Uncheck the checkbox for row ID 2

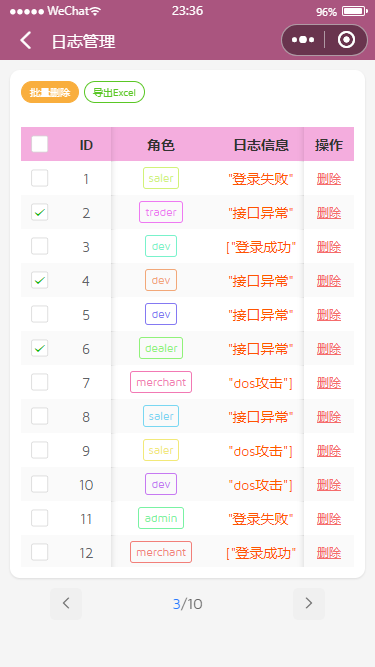40,212
